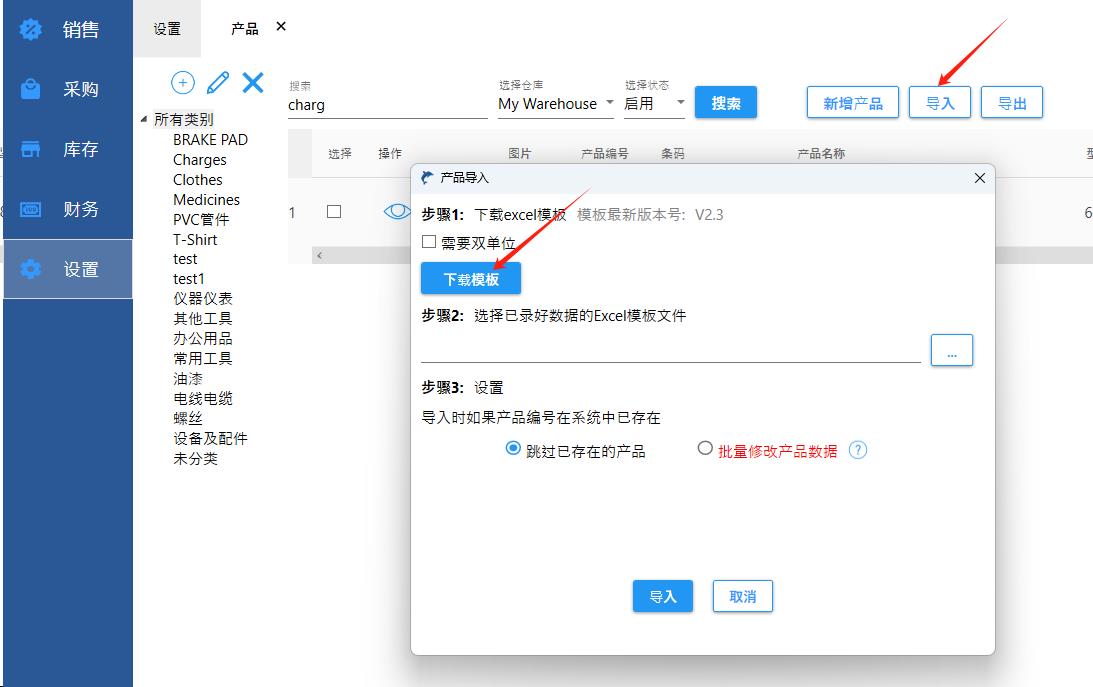Viewport: 1093px width, 687px height.
Task: Click the eye view icon in product row
Action: [x=397, y=211]
